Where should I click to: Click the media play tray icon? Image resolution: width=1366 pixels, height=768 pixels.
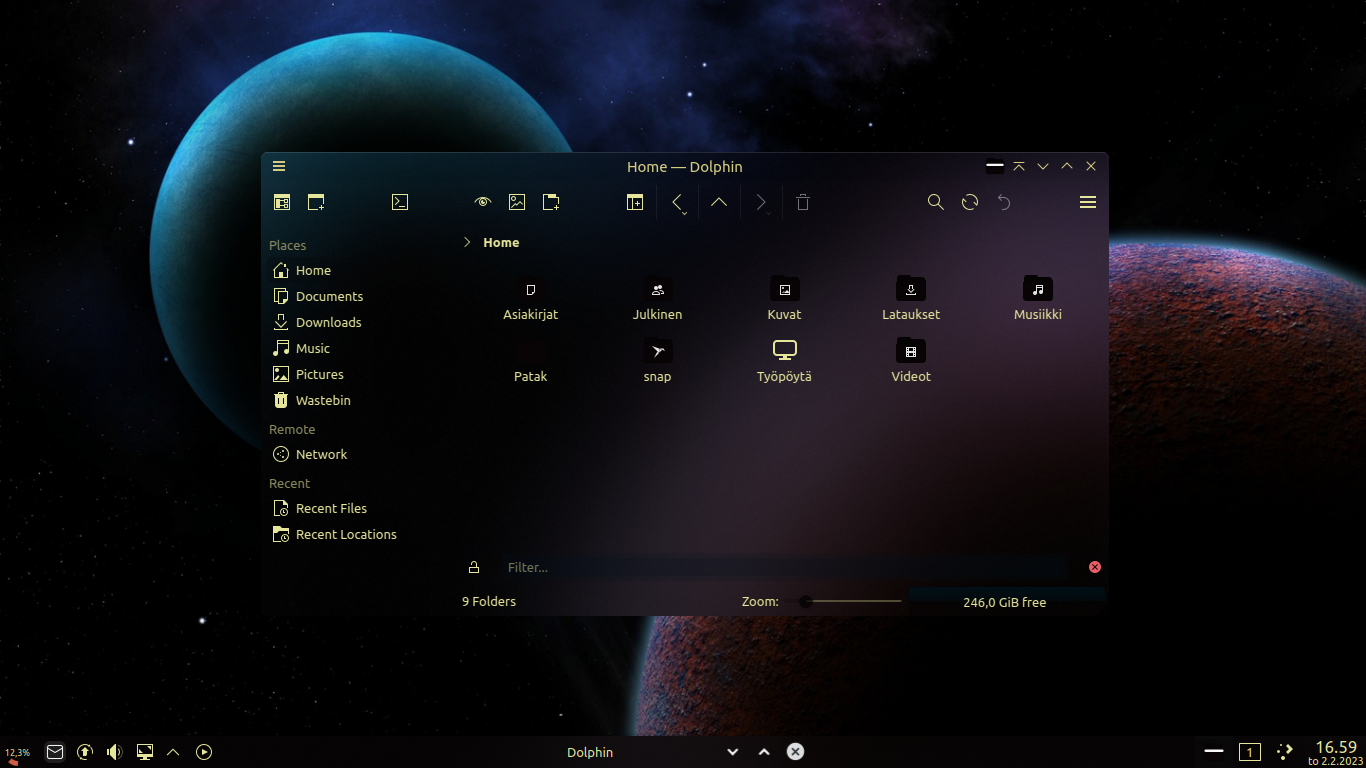204,752
